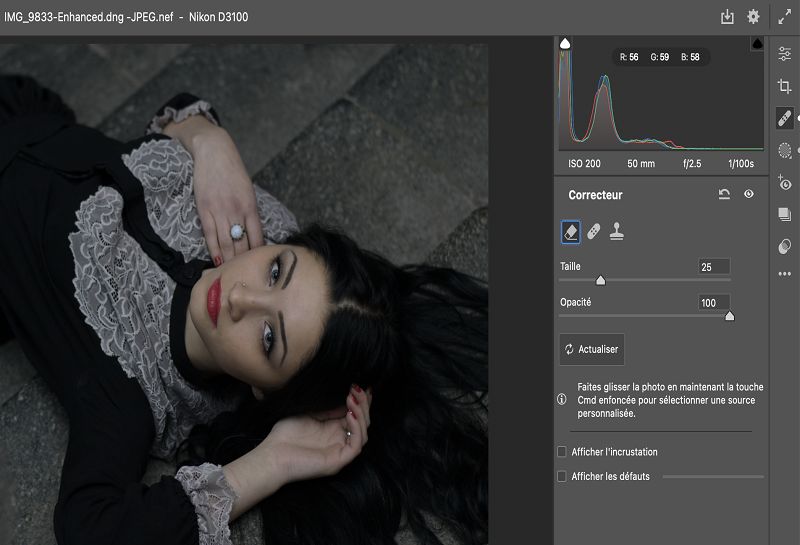The height and width of the screenshot is (545, 800).
Task: Click the Taille value field
Action: click(x=714, y=267)
